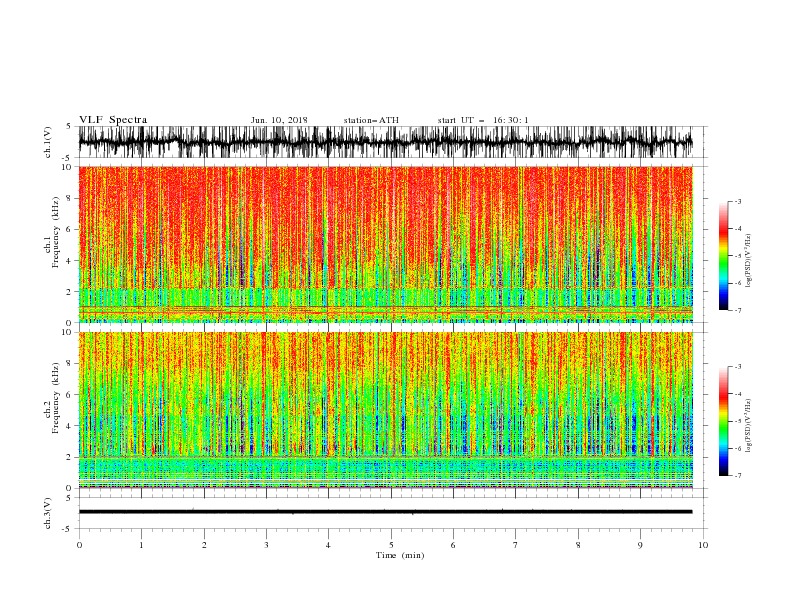Click the '6' kHz tick on ch.1 frequency axis

[x=70, y=229]
